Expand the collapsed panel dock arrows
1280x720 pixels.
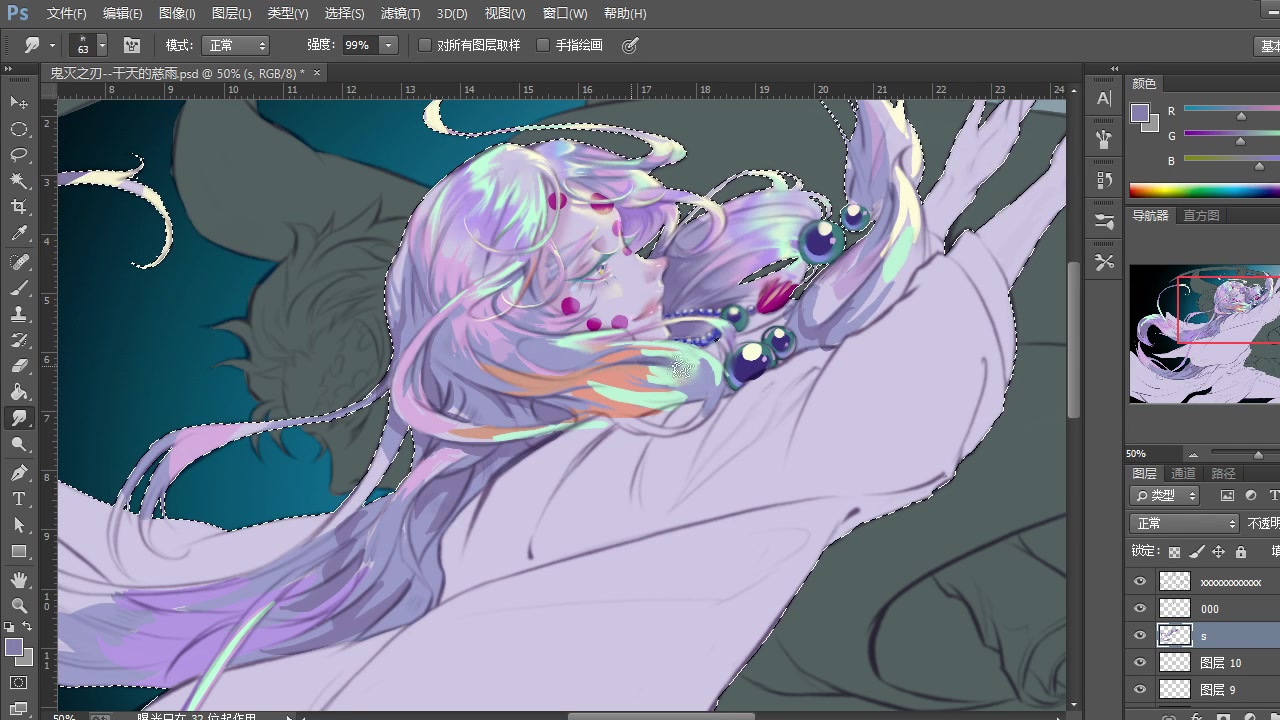pyautogui.click(x=1115, y=69)
